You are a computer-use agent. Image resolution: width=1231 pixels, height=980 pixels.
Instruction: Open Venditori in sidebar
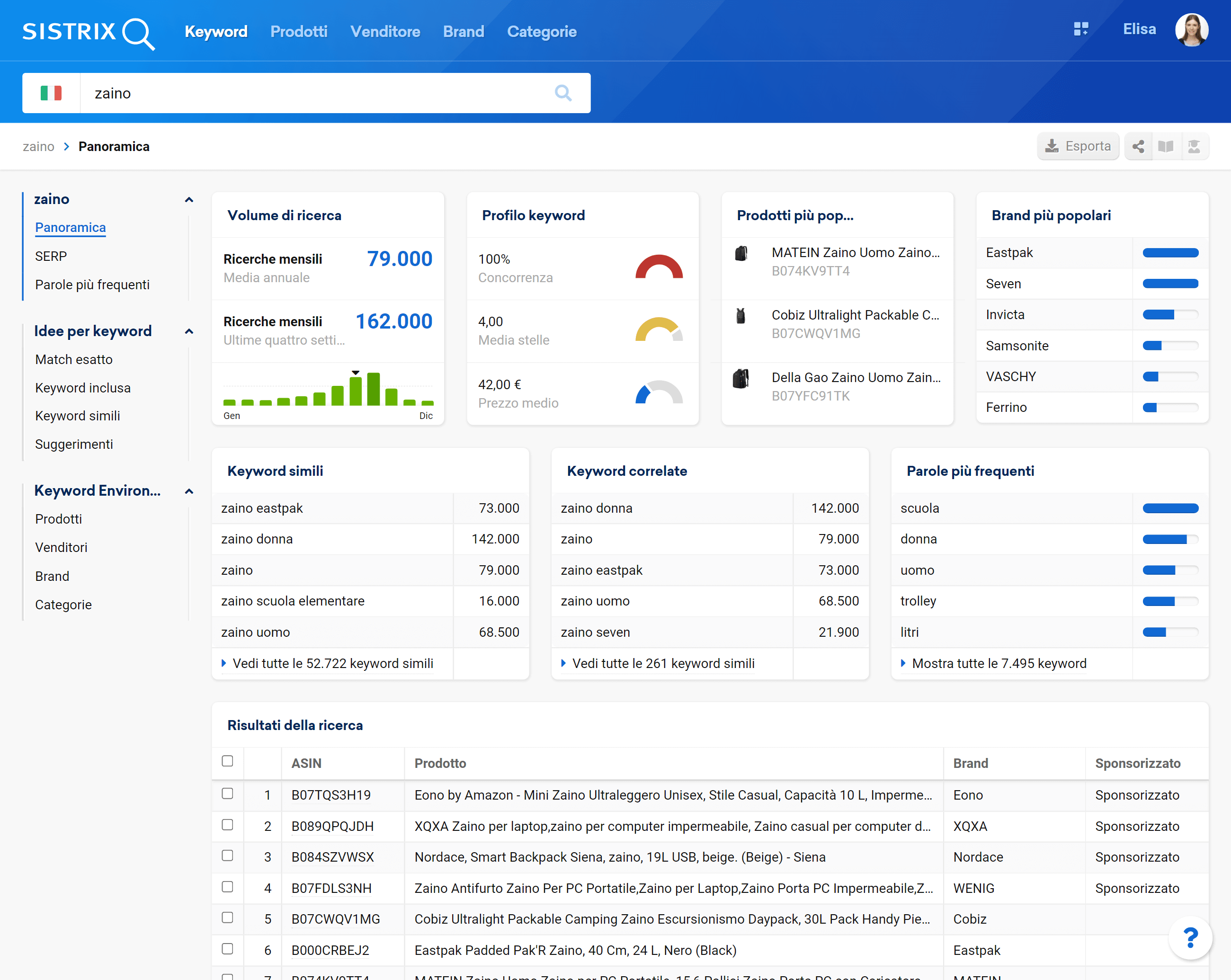point(61,548)
